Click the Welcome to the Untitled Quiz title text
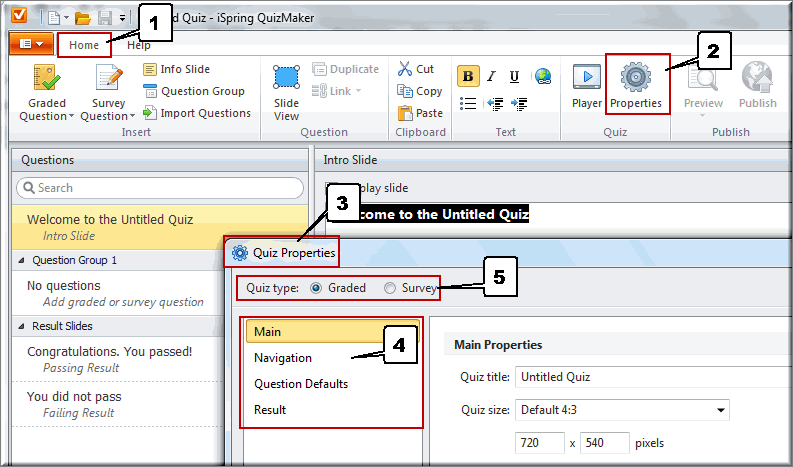Screen dimensions: 793x467 pyautogui.click(x=442, y=215)
